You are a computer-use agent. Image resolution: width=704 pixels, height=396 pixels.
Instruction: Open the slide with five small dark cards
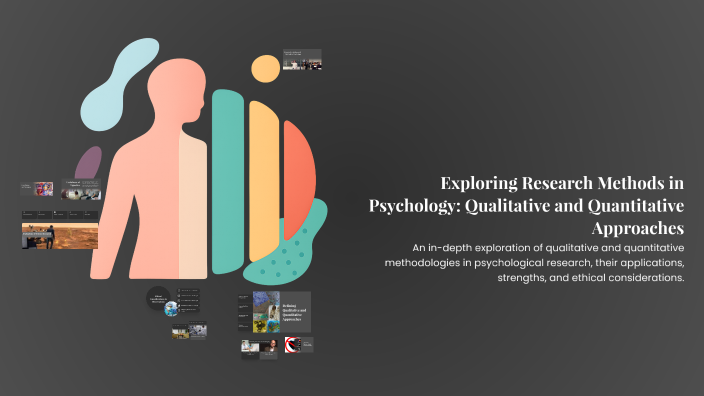click(x=60, y=215)
